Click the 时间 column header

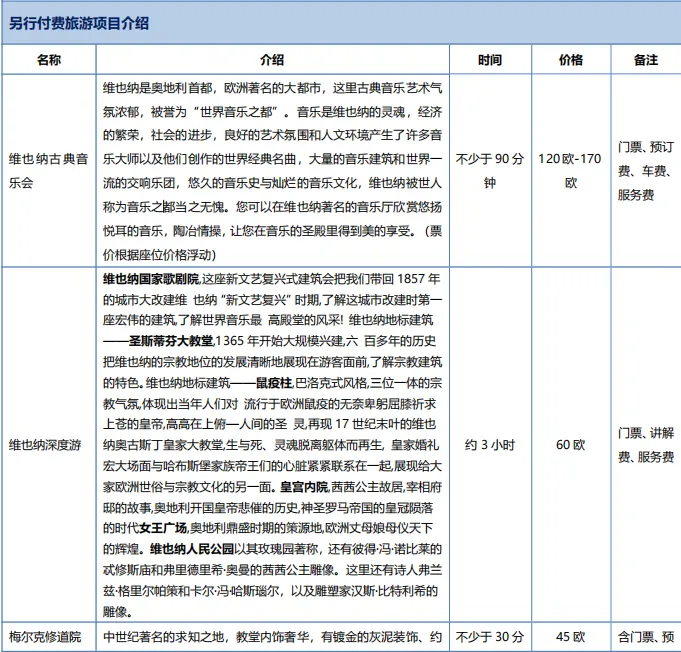tap(489, 60)
